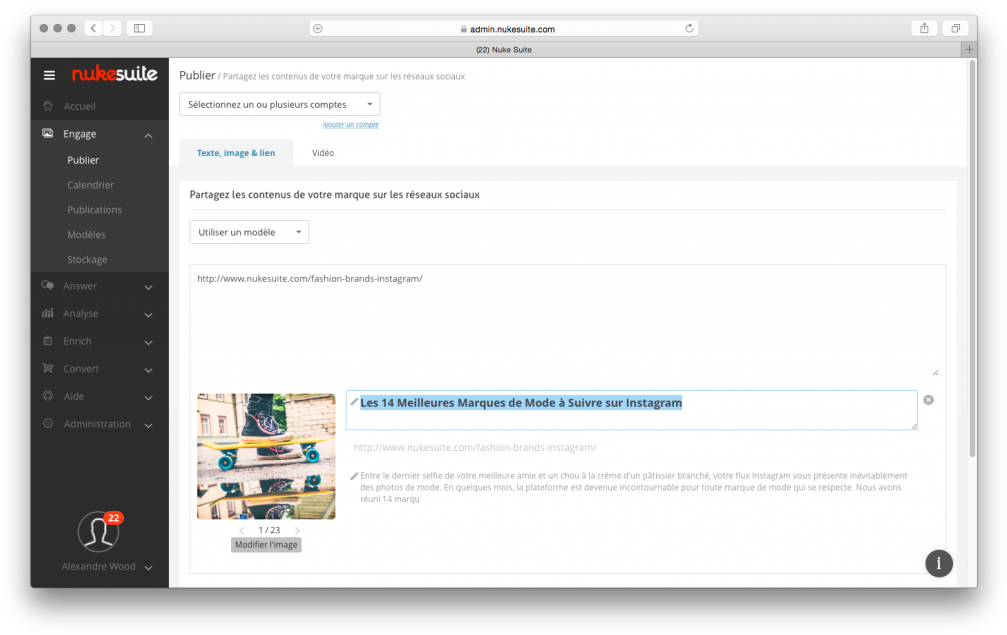Select the Convert shopping cart icon
This screenshot has height=635, width=1007.
tap(47, 368)
